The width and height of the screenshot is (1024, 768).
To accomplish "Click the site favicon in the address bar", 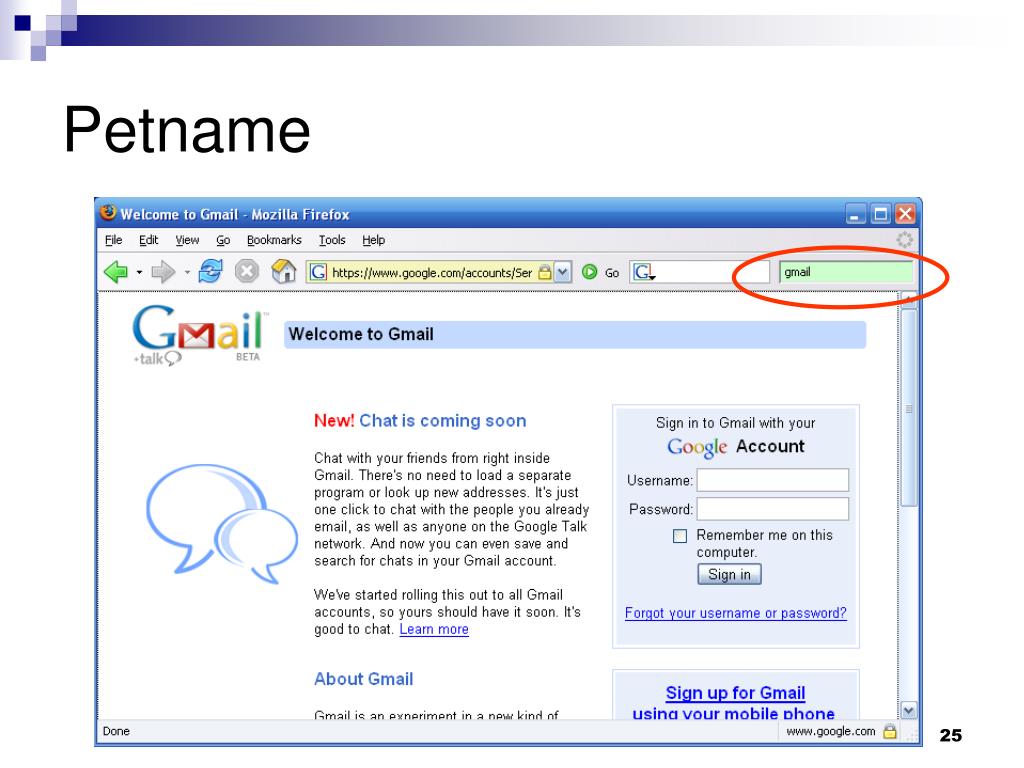I will 318,272.
